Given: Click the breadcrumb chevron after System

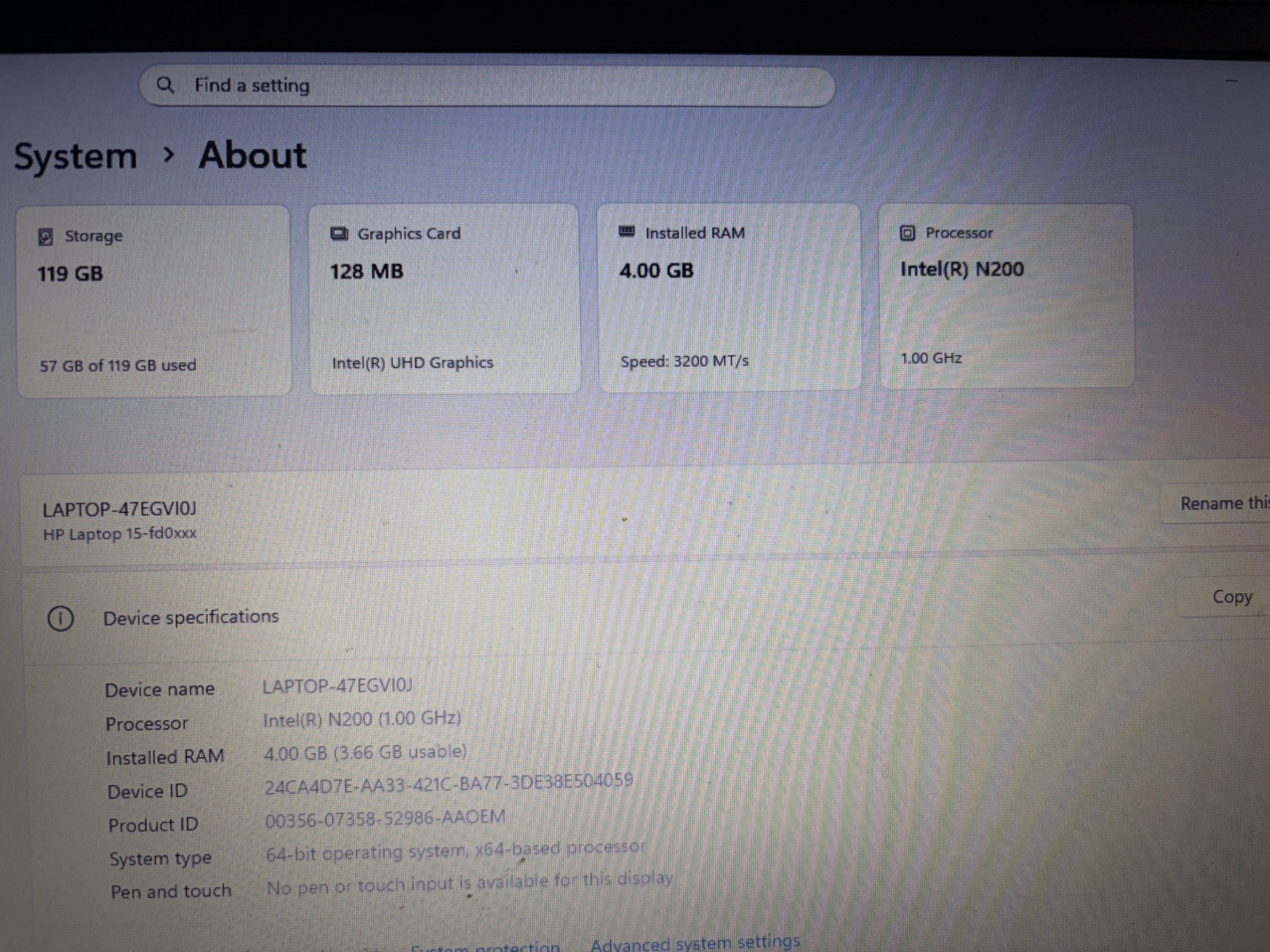Looking at the screenshot, I should tap(168, 154).
